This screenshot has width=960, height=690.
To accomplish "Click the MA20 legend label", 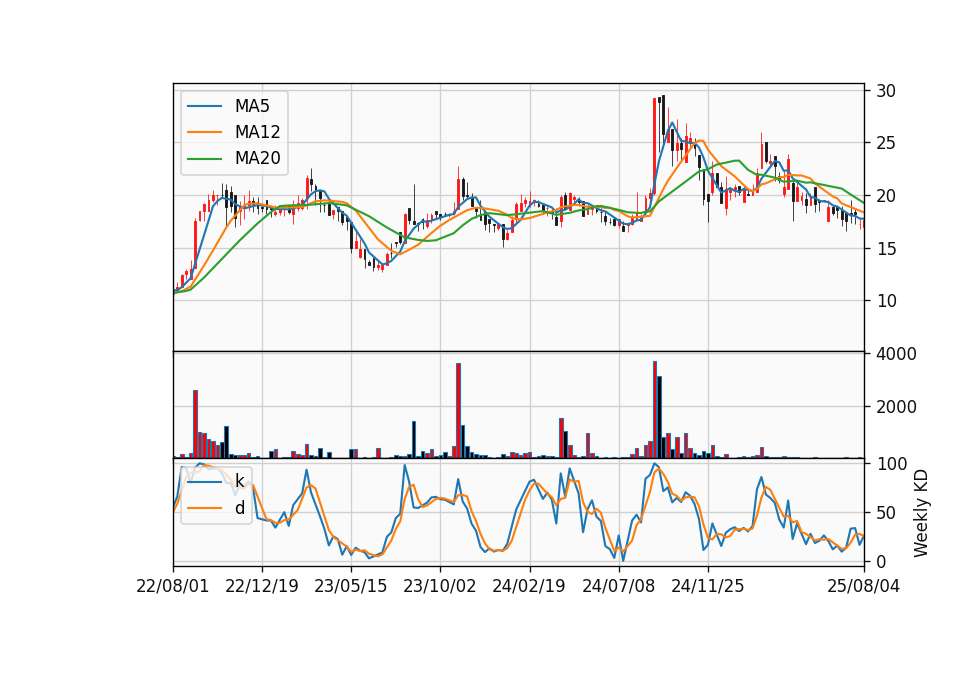I will click(257, 158).
